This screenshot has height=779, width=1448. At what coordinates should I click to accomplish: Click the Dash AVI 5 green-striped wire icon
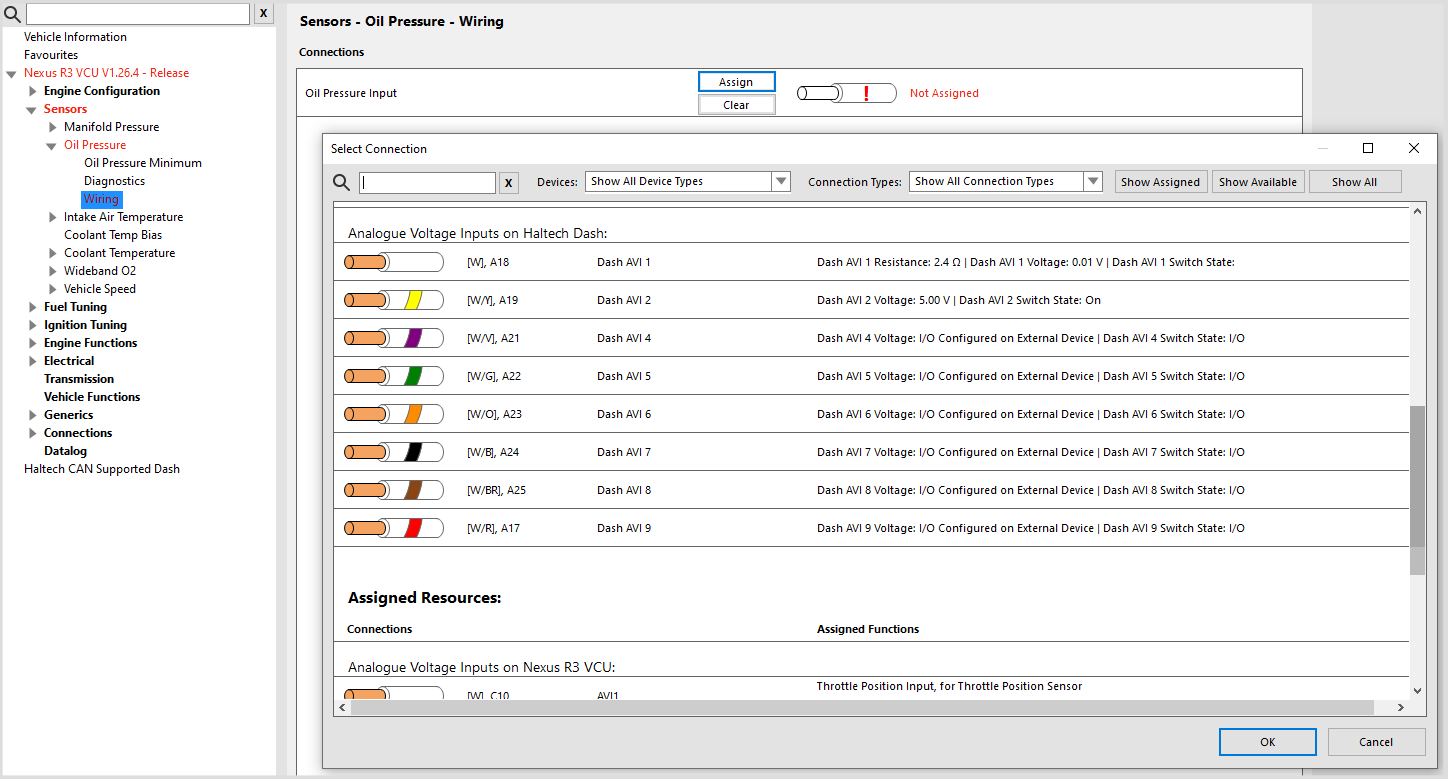pyautogui.click(x=394, y=376)
